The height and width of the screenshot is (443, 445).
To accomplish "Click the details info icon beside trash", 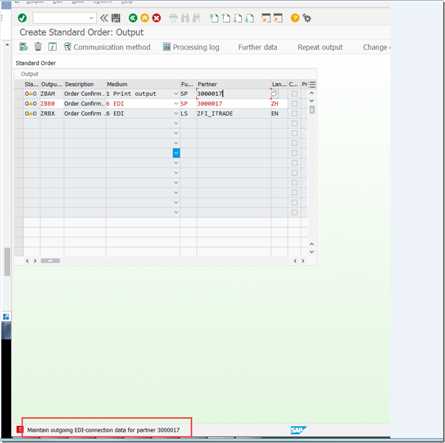I will point(52,47).
